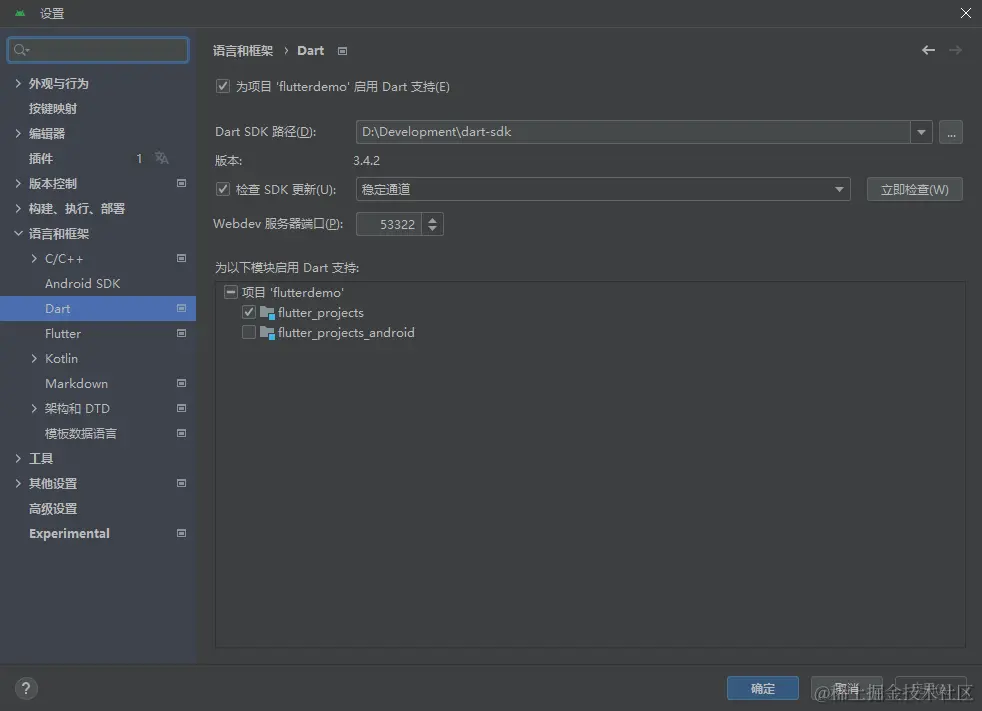Check the flutter_projects_android module checkbox
The width and height of the screenshot is (982, 711).
249,332
